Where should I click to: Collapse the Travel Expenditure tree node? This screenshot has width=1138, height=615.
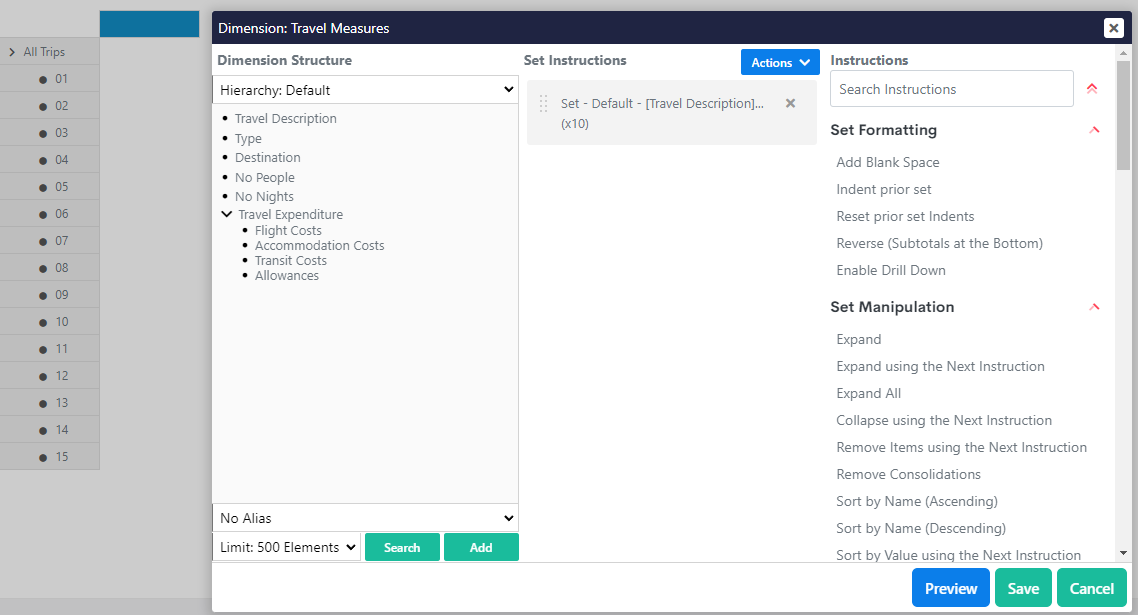tap(227, 214)
